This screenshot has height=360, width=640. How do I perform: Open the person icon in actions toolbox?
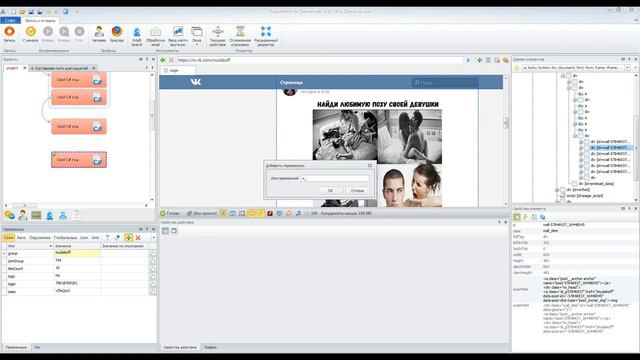click(23, 215)
